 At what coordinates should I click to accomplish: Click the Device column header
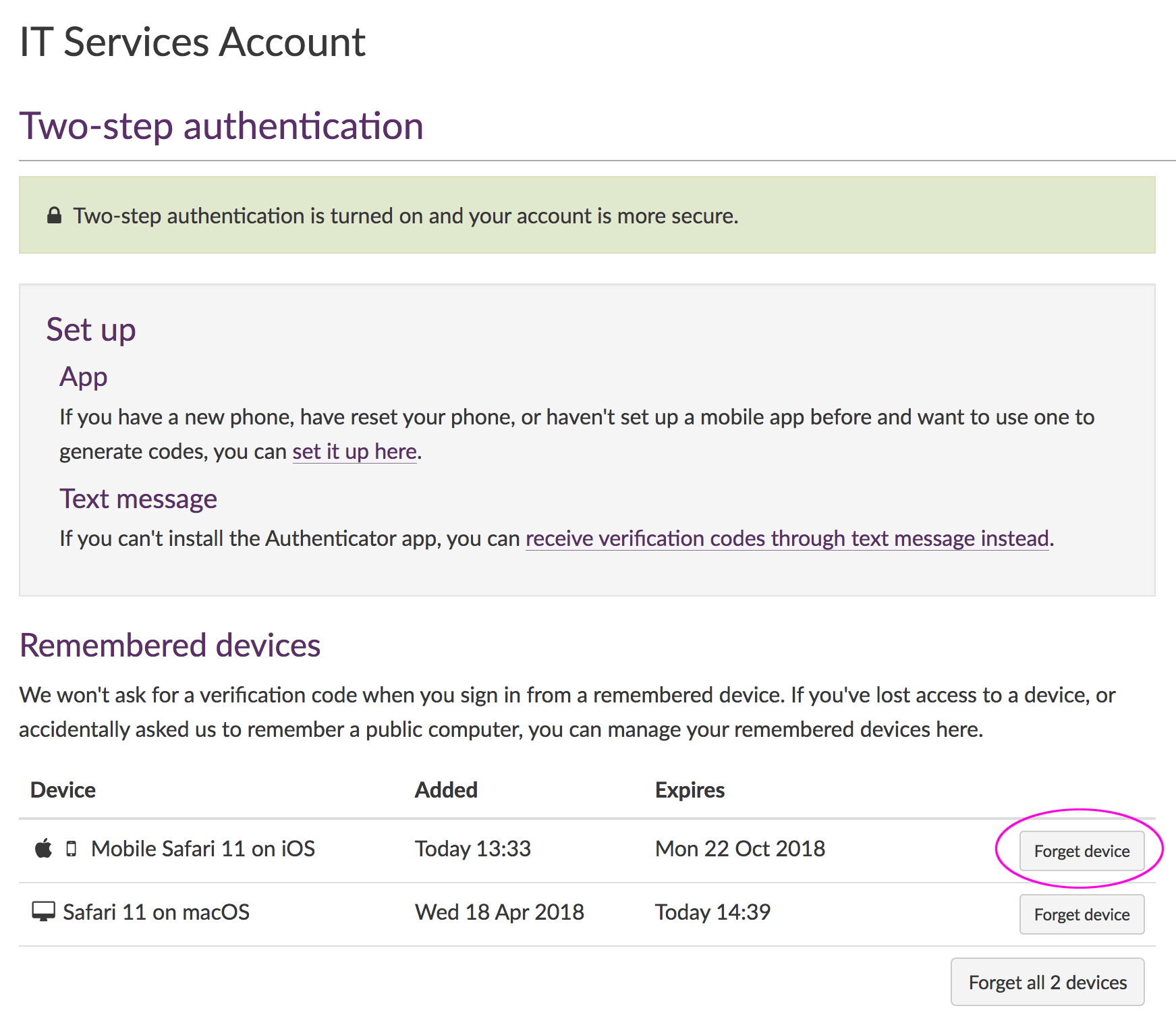(63, 790)
